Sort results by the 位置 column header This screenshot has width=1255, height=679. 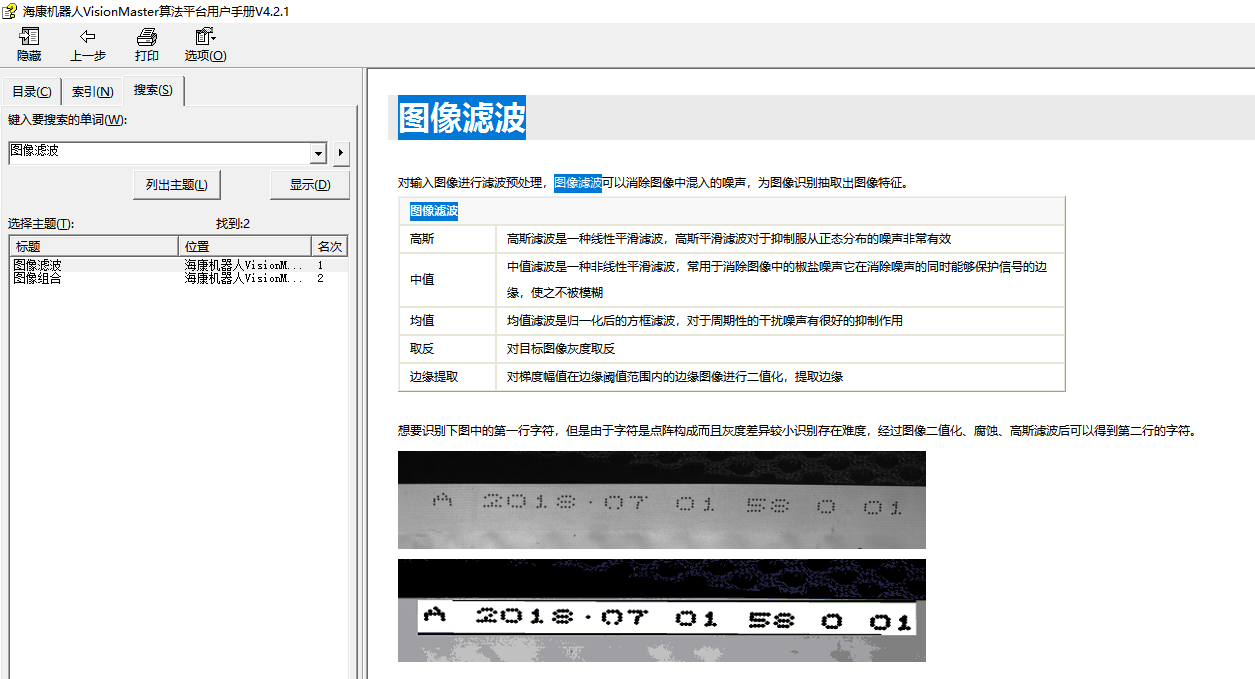pyautogui.click(x=245, y=246)
